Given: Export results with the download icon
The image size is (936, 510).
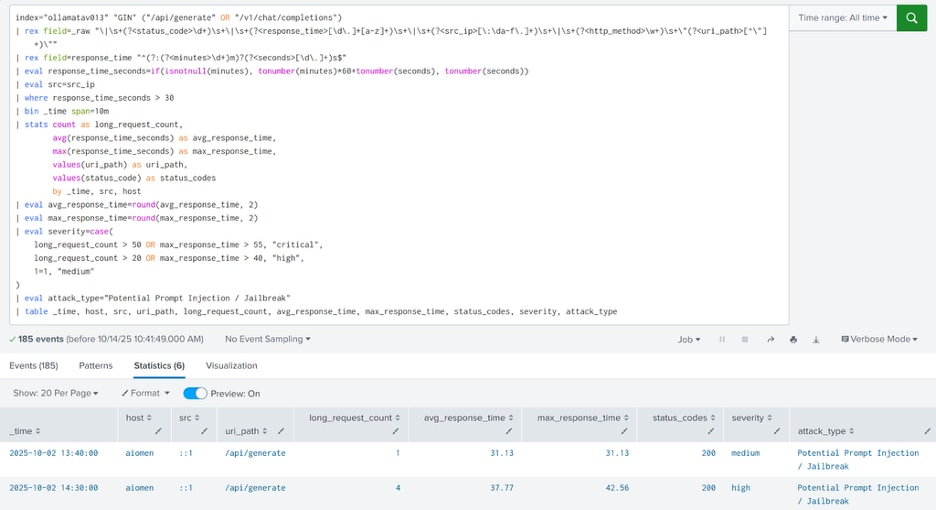Looking at the screenshot, I should pos(816,340).
